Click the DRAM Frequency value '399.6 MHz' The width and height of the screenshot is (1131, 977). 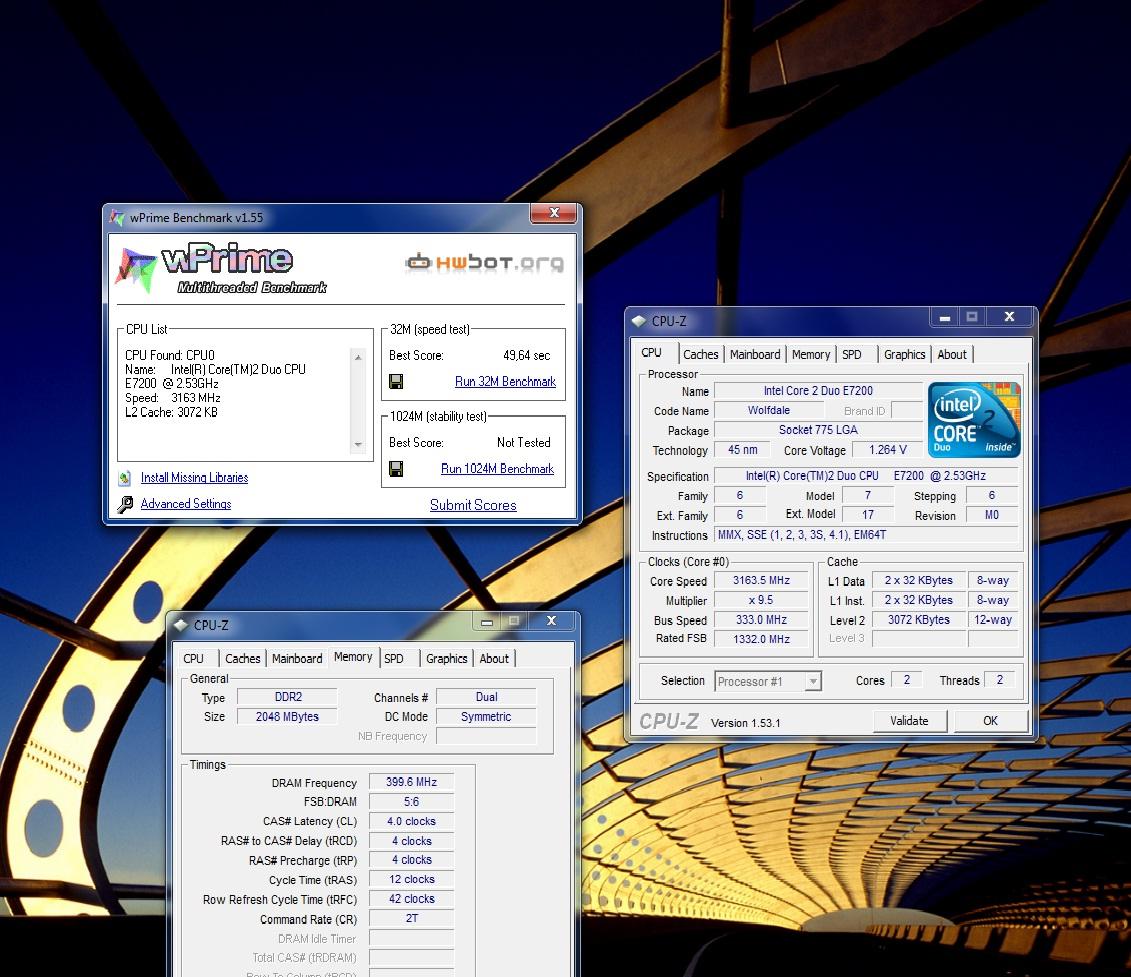click(411, 782)
